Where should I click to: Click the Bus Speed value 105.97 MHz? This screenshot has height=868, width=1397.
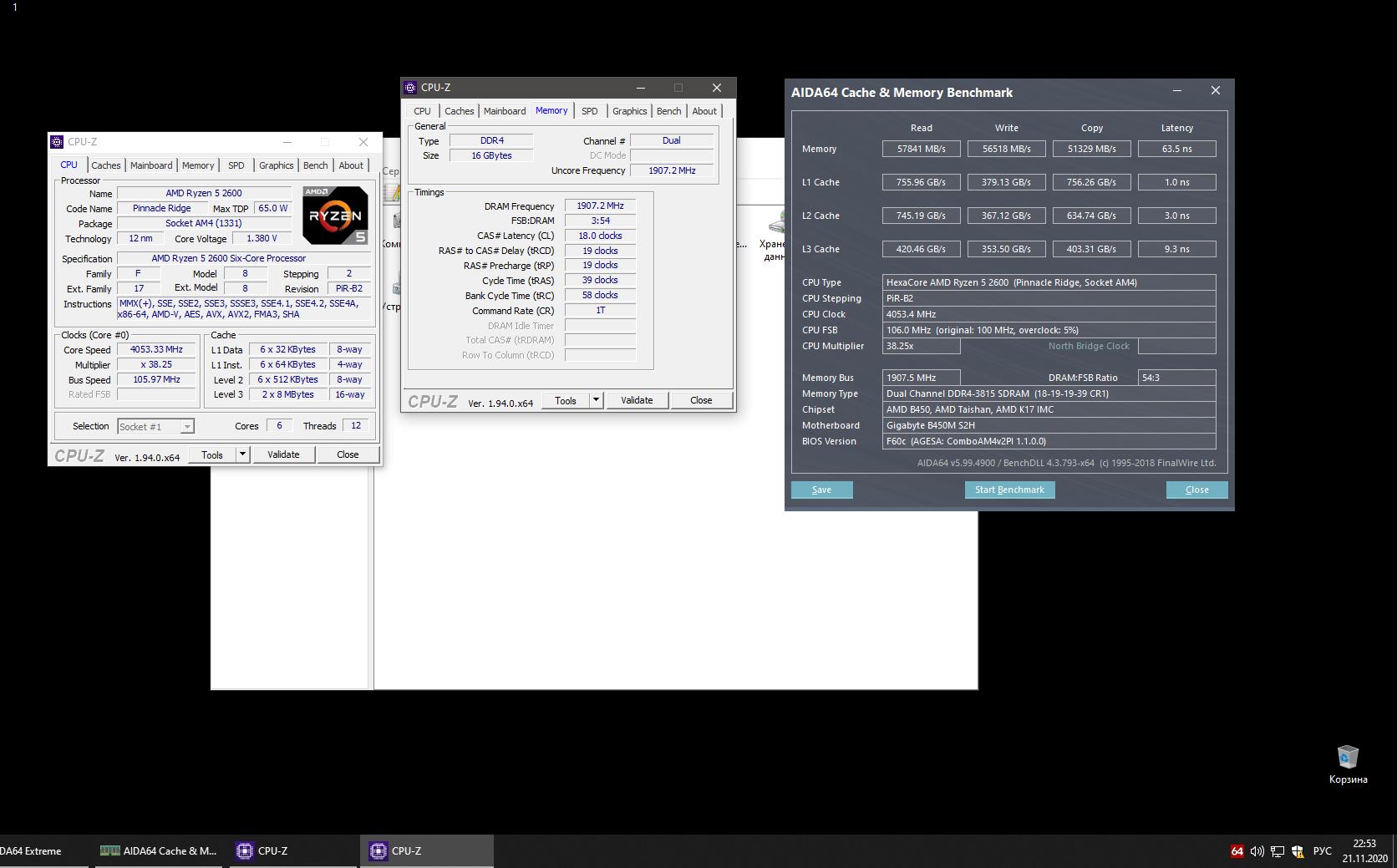pos(156,379)
